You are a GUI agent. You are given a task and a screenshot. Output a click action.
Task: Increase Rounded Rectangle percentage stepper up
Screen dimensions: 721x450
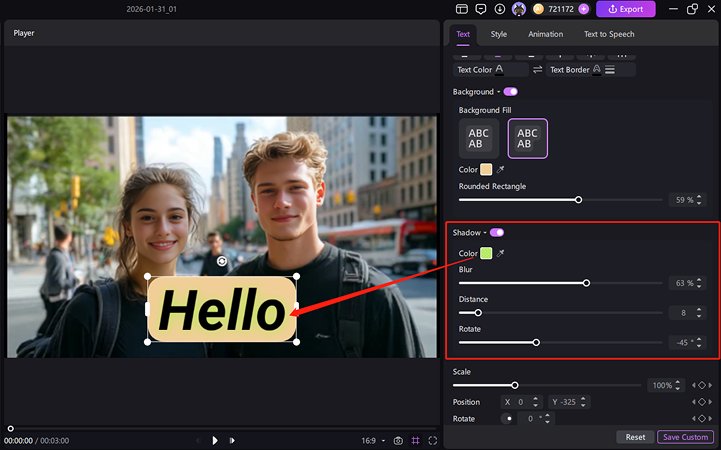[699, 197]
